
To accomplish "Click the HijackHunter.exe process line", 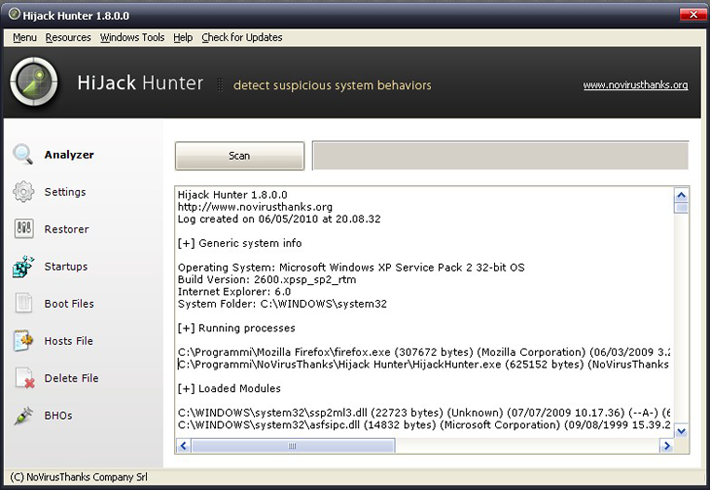I will pos(424,365).
